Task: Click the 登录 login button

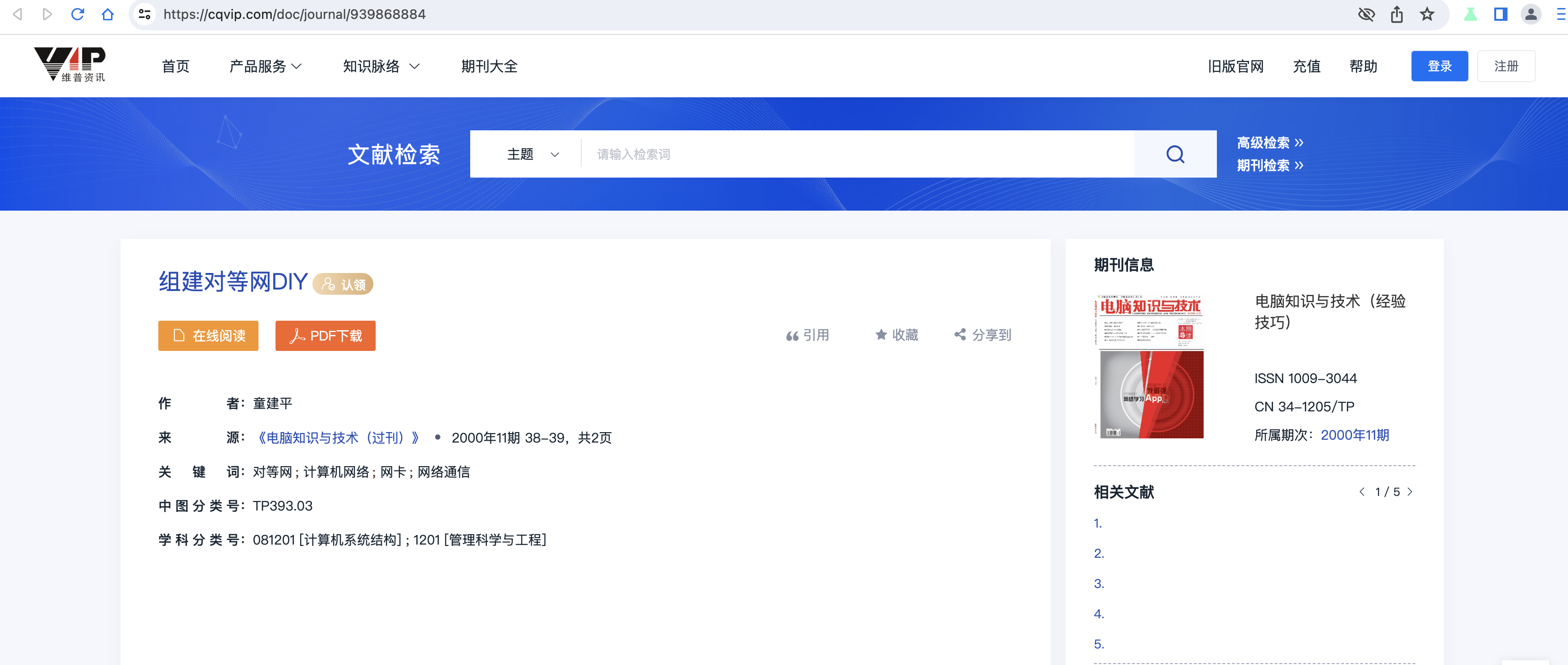Action: 1439,66
